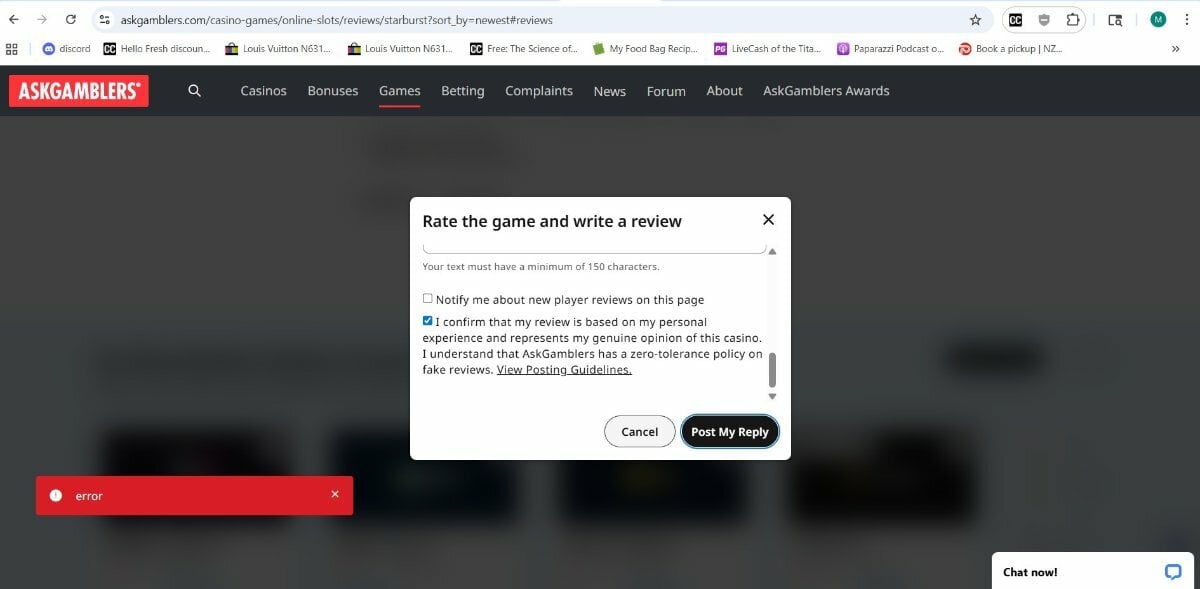
Task: Open the Chrome profile avatar
Action: 1158,20
